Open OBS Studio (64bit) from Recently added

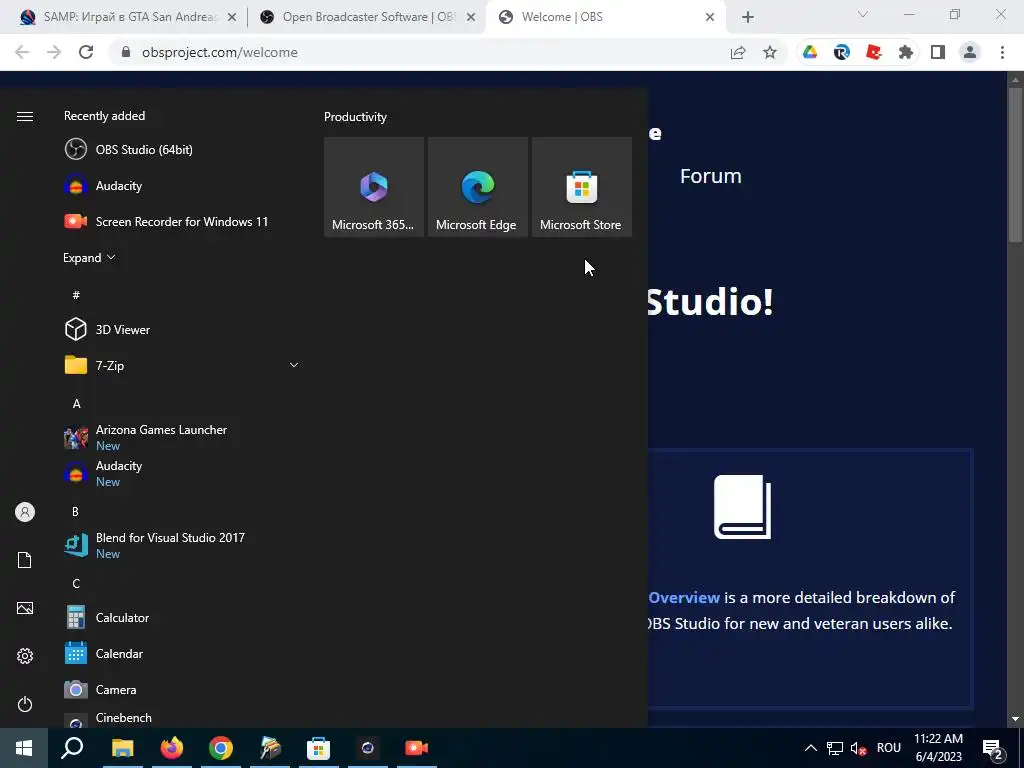pos(182,150)
